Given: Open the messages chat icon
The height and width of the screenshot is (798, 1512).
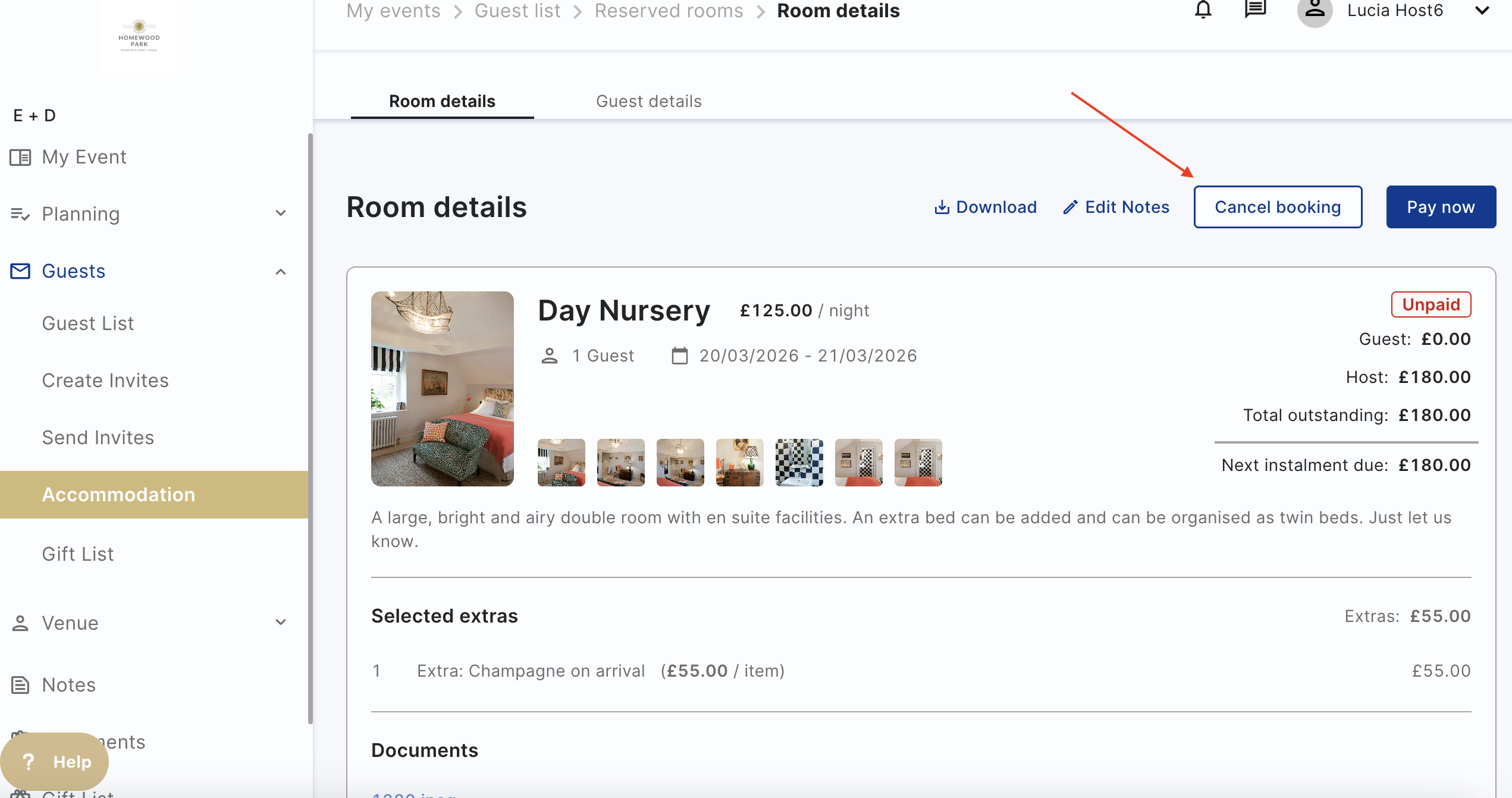Looking at the screenshot, I should (1255, 10).
